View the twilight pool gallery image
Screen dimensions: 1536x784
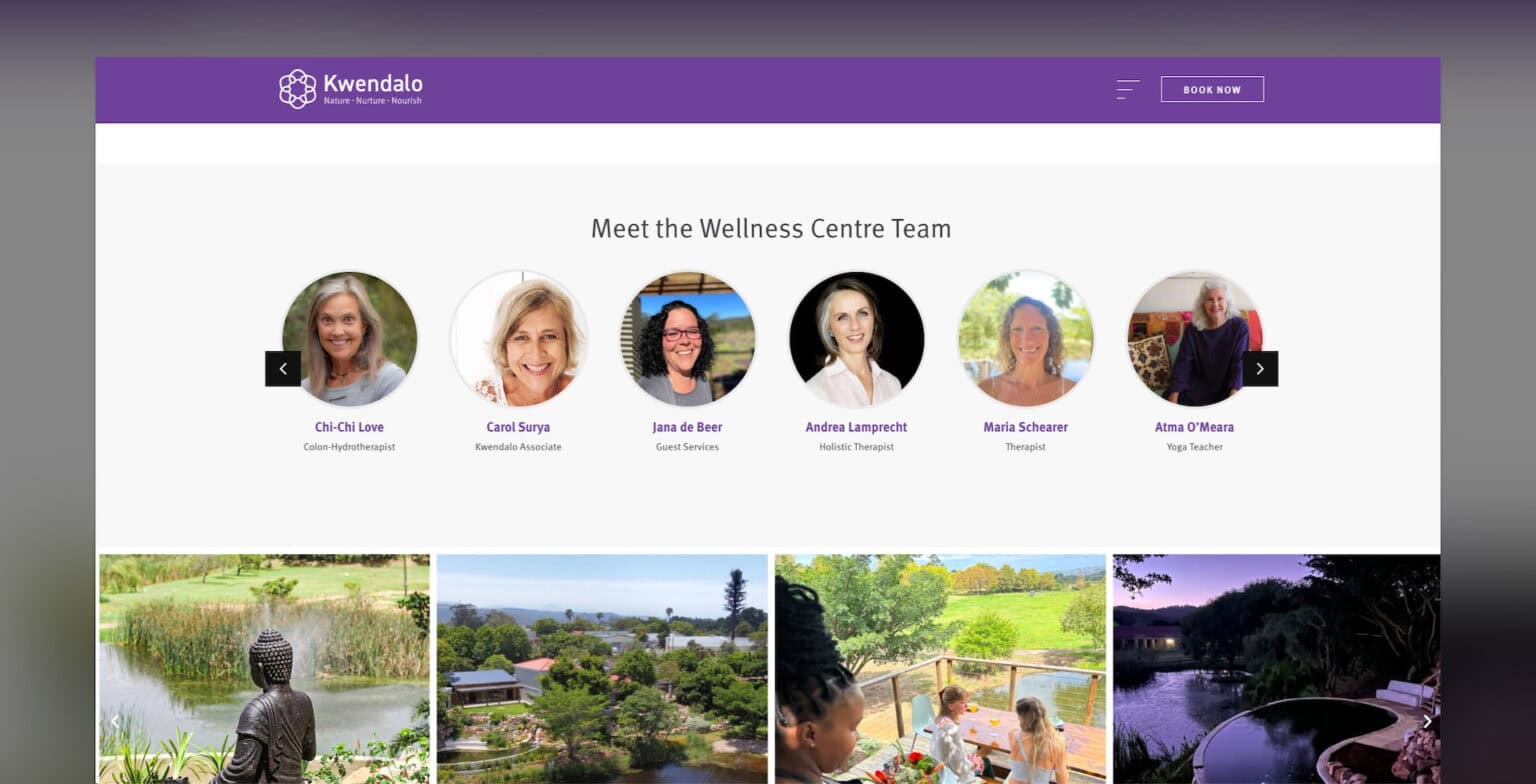coord(1277,669)
